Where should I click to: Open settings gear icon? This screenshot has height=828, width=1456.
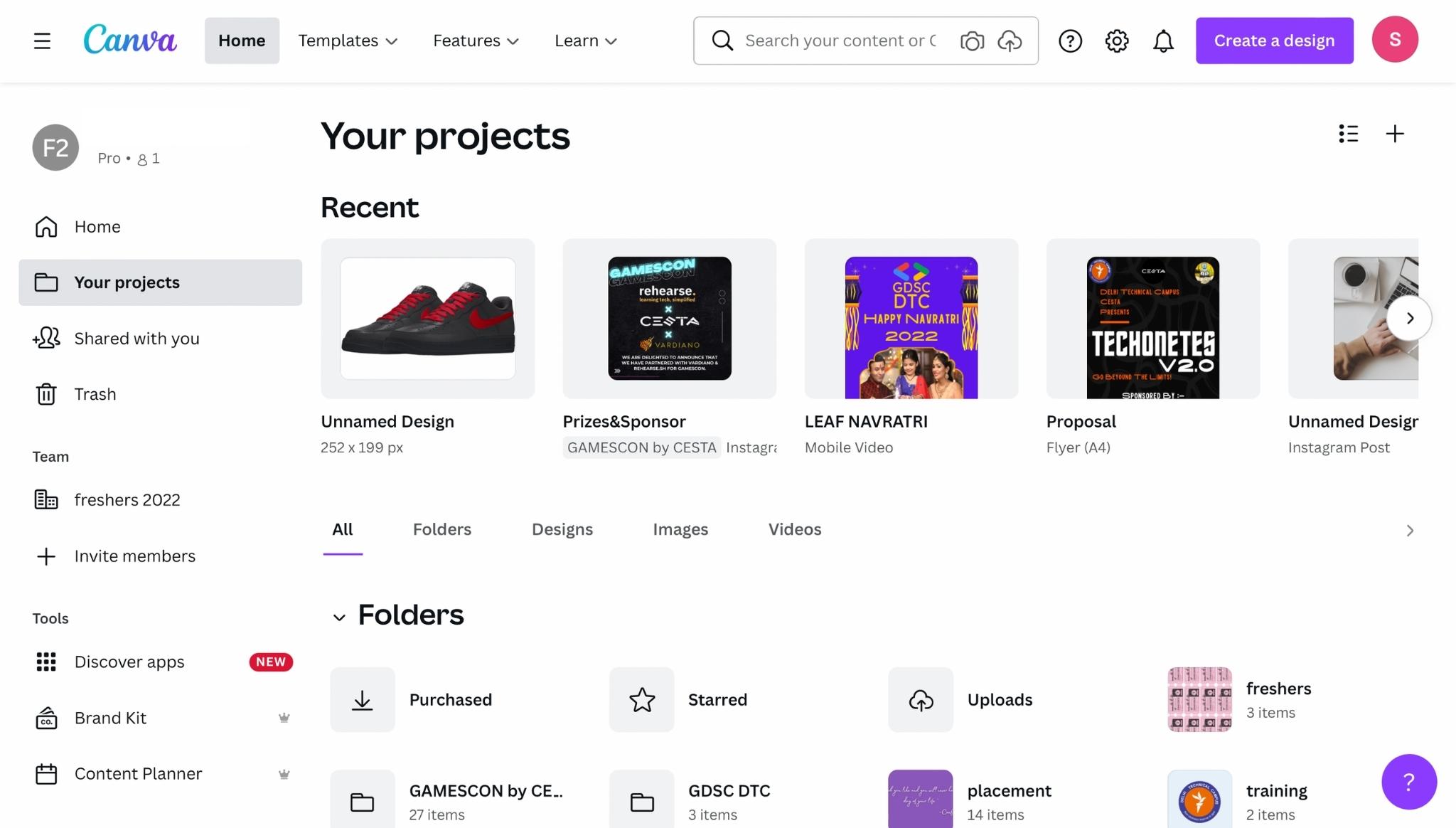point(1117,41)
